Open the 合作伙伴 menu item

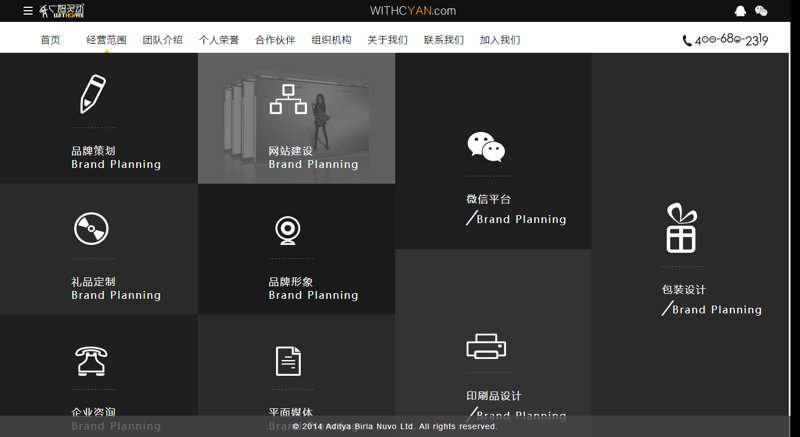point(275,40)
